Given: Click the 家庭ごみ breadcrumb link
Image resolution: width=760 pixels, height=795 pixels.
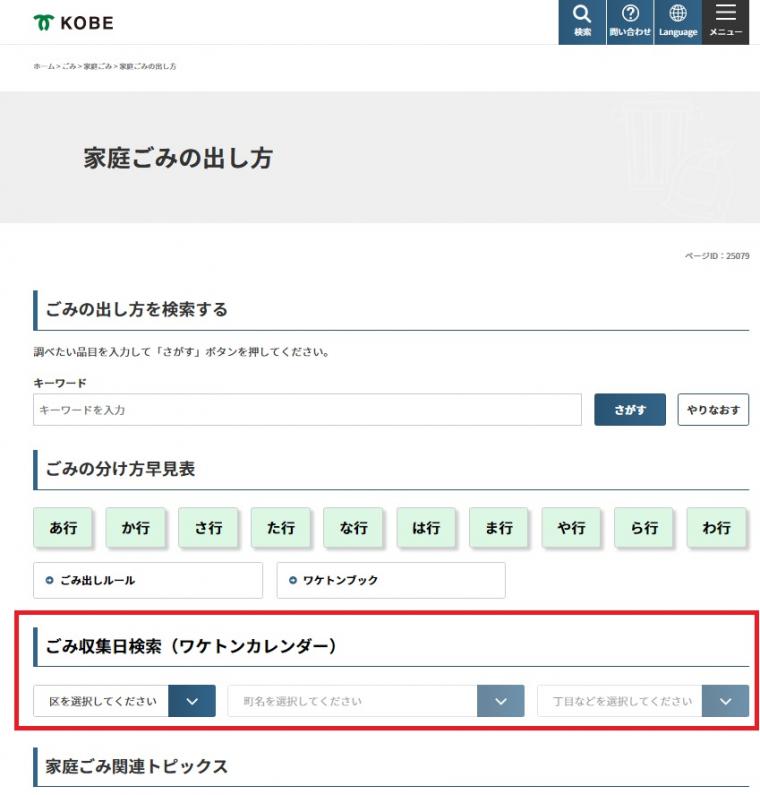Looking at the screenshot, I should (x=97, y=66).
